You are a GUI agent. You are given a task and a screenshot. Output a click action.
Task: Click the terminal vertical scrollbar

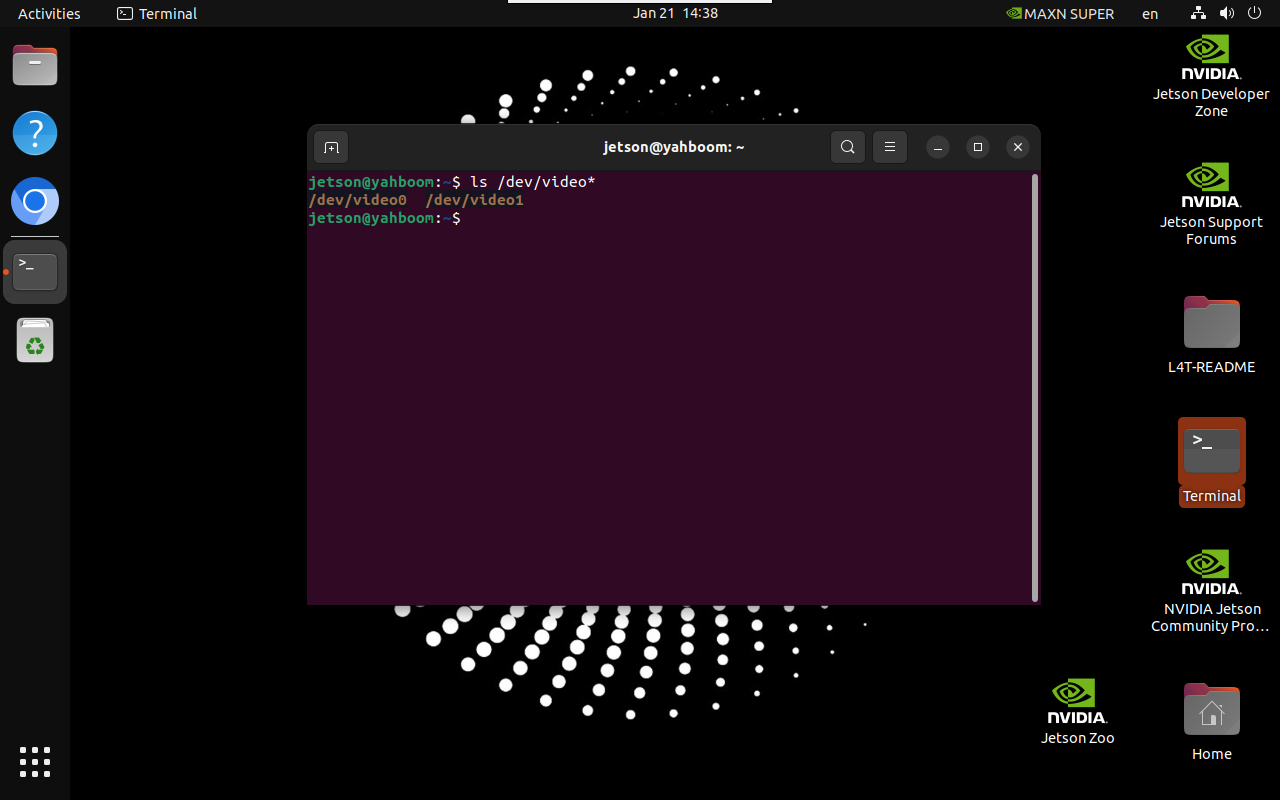click(1034, 388)
